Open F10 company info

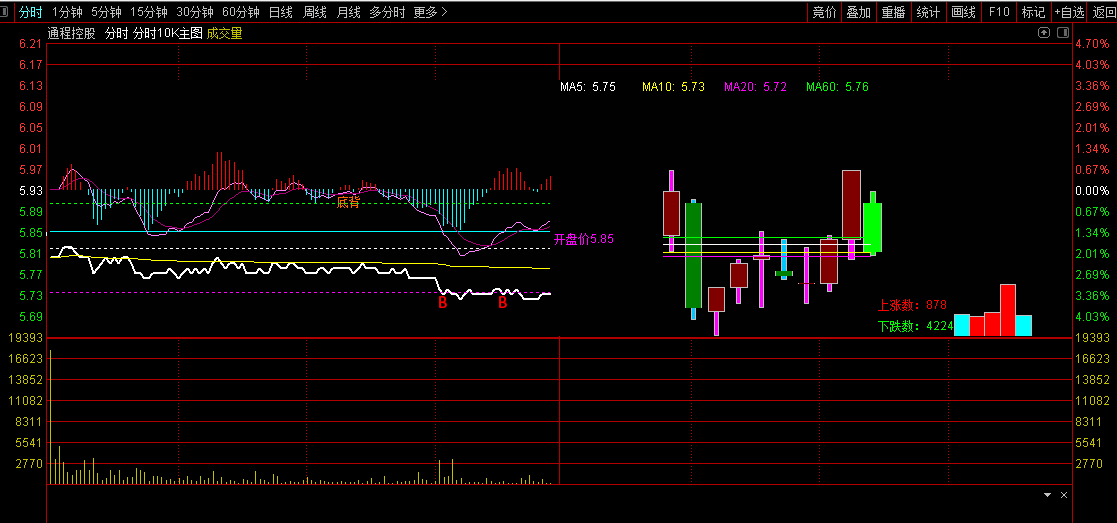(999, 11)
